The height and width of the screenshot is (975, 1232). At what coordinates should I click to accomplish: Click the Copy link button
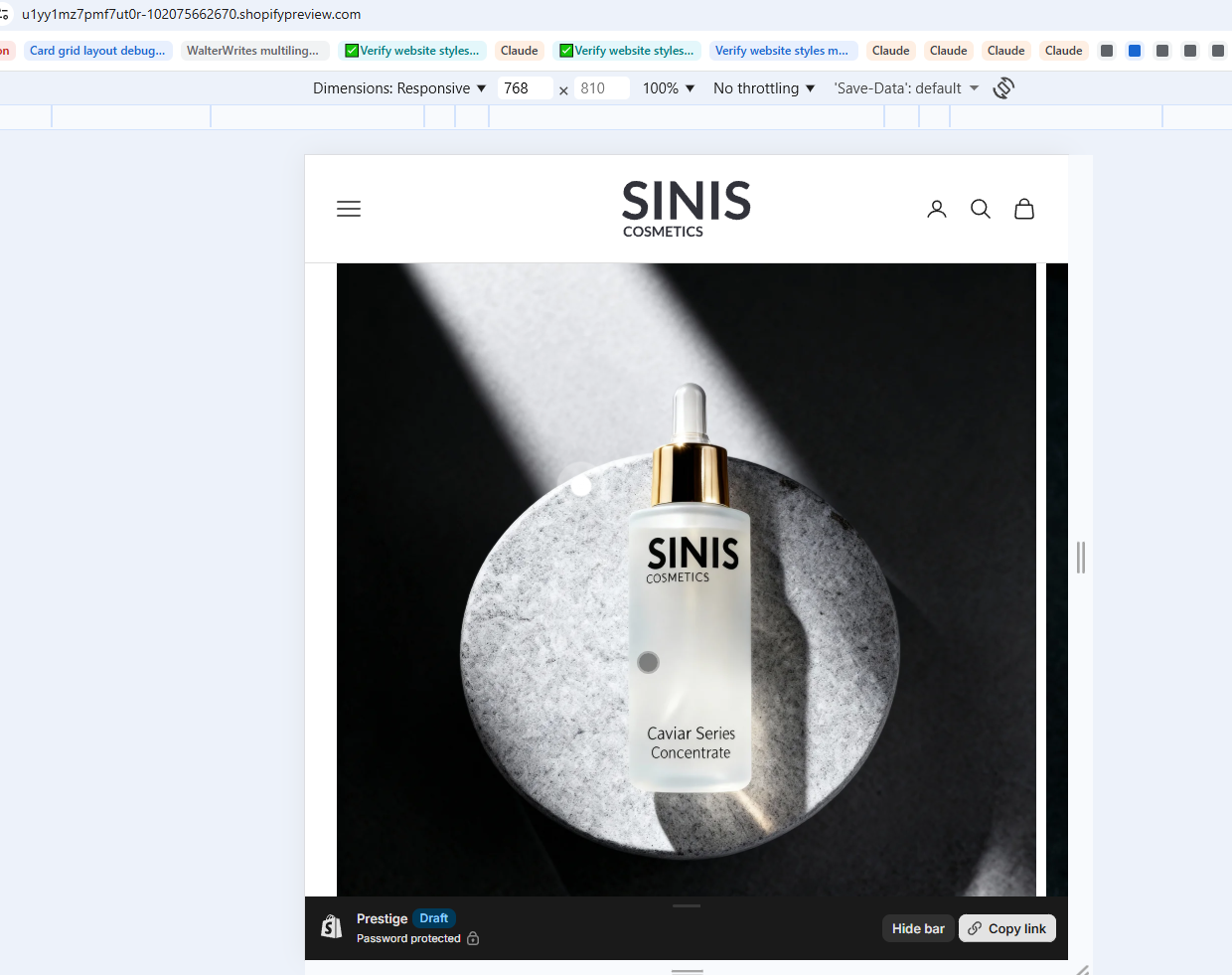point(1007,928)
